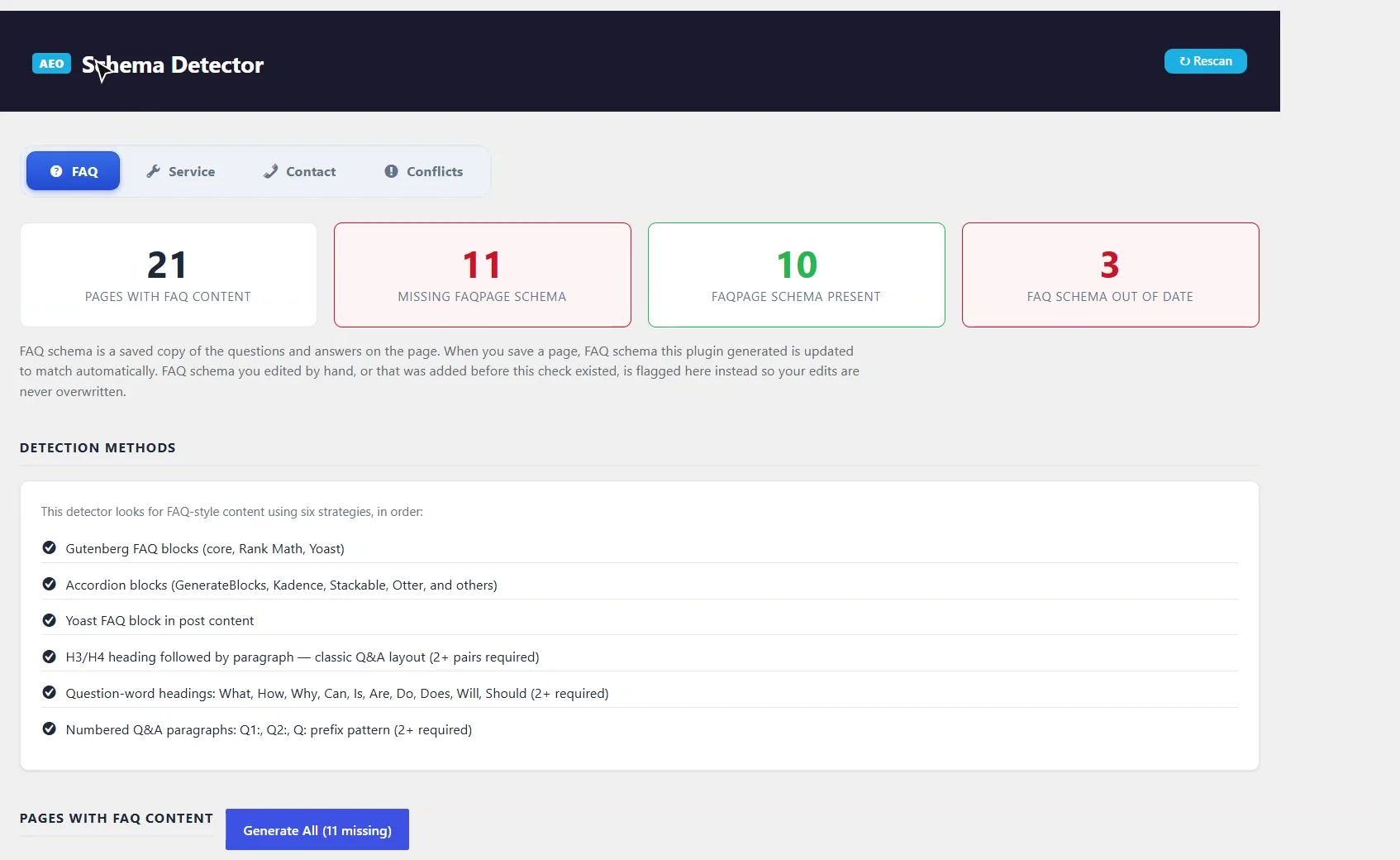Select the FAQ tab
The height and width of the screenshot is (860, 1400).
point(74,171)
